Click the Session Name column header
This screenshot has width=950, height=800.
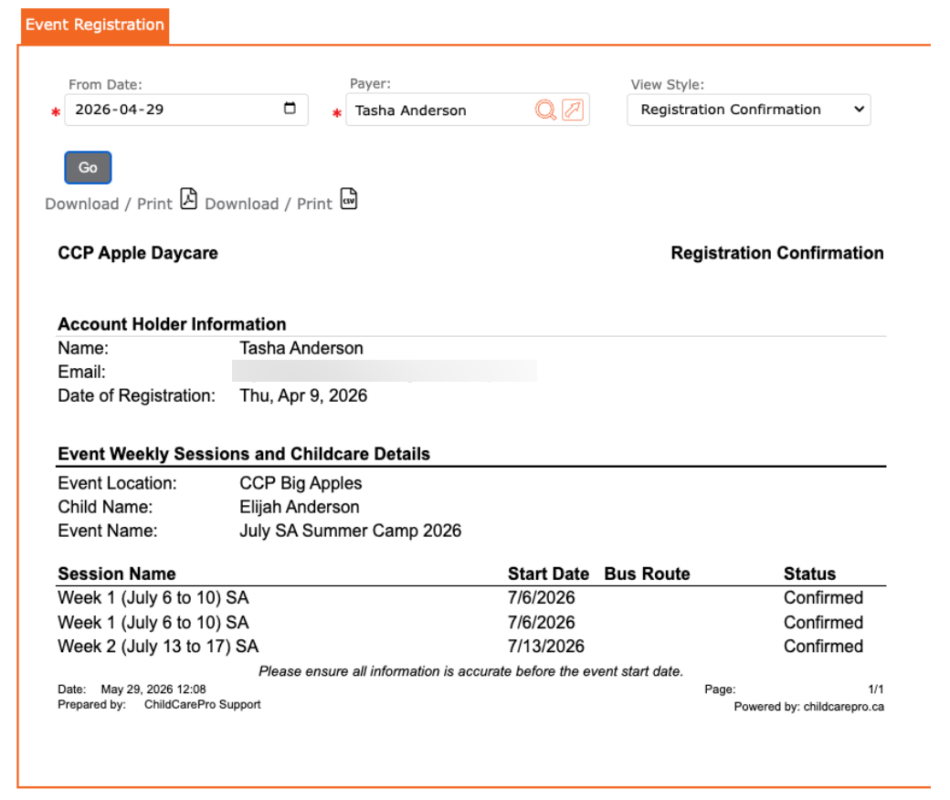coord(117,574)
